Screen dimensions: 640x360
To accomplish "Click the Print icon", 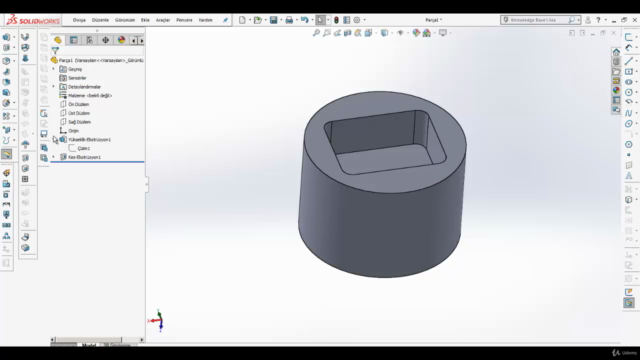I will click(x=289, y=20).
